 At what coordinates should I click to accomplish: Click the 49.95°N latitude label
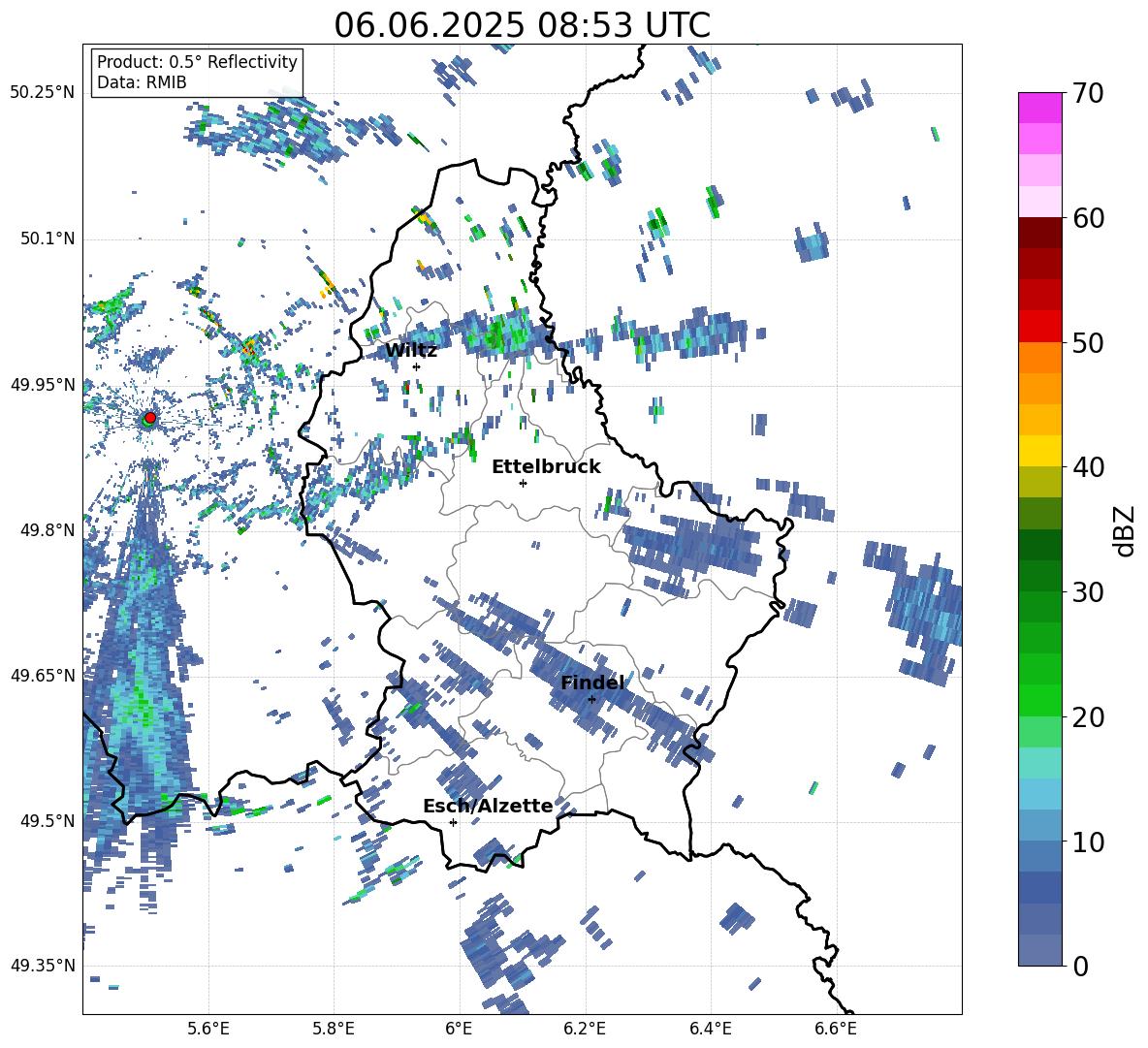[43, 385]
